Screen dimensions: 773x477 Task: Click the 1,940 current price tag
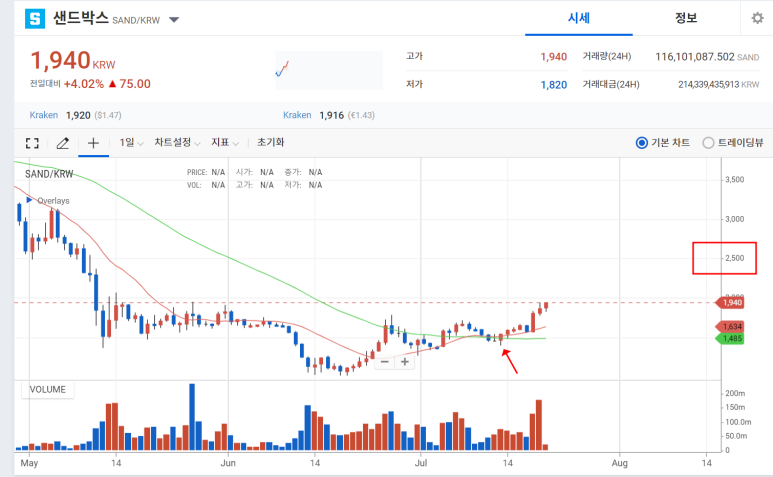point(730,303)
